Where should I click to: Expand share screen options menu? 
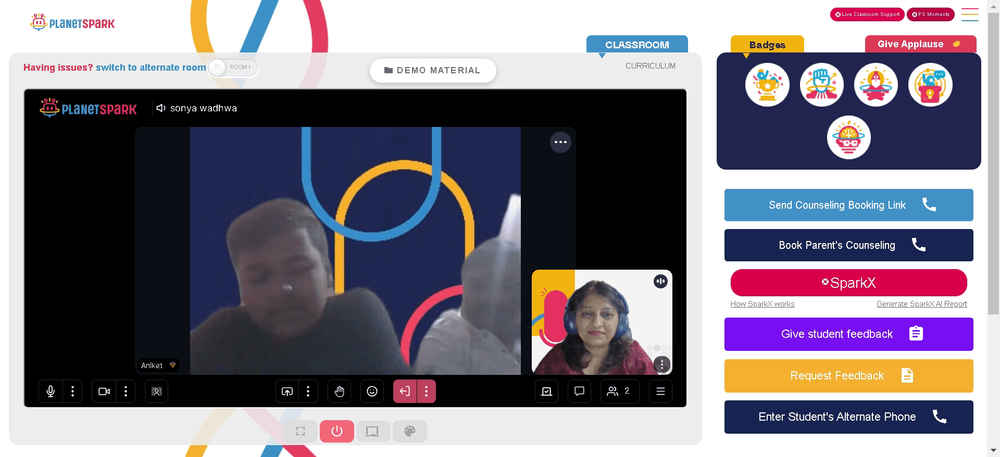[308, 391]
